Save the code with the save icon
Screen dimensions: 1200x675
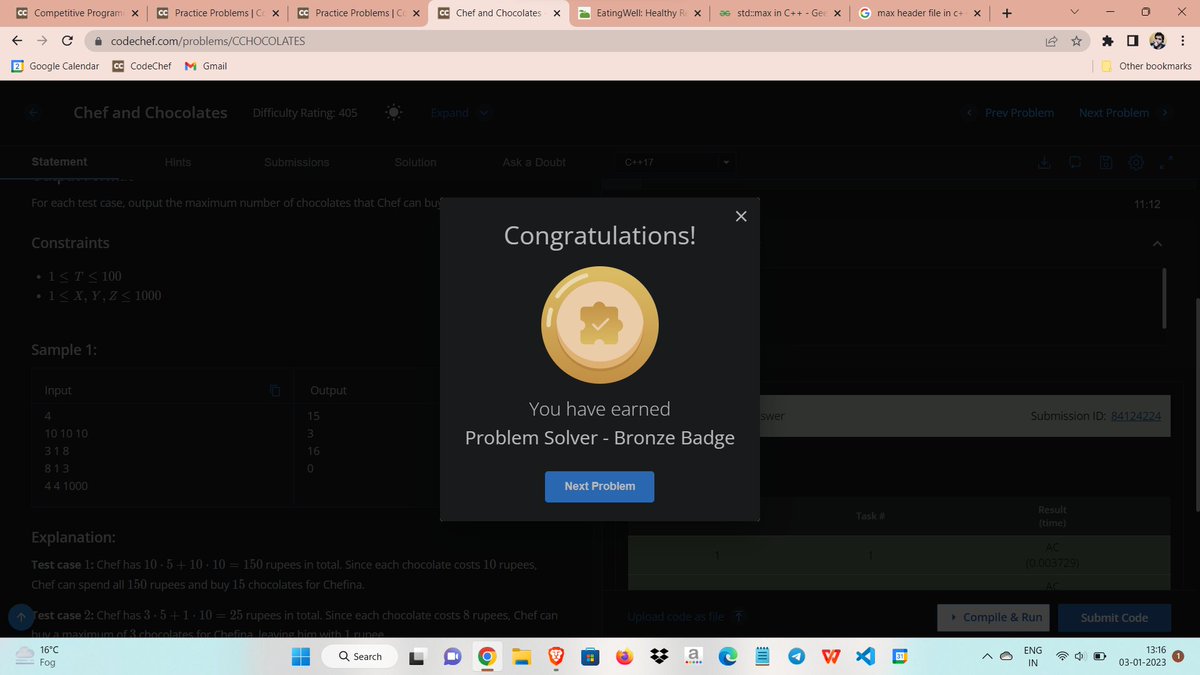[1105, 161]
